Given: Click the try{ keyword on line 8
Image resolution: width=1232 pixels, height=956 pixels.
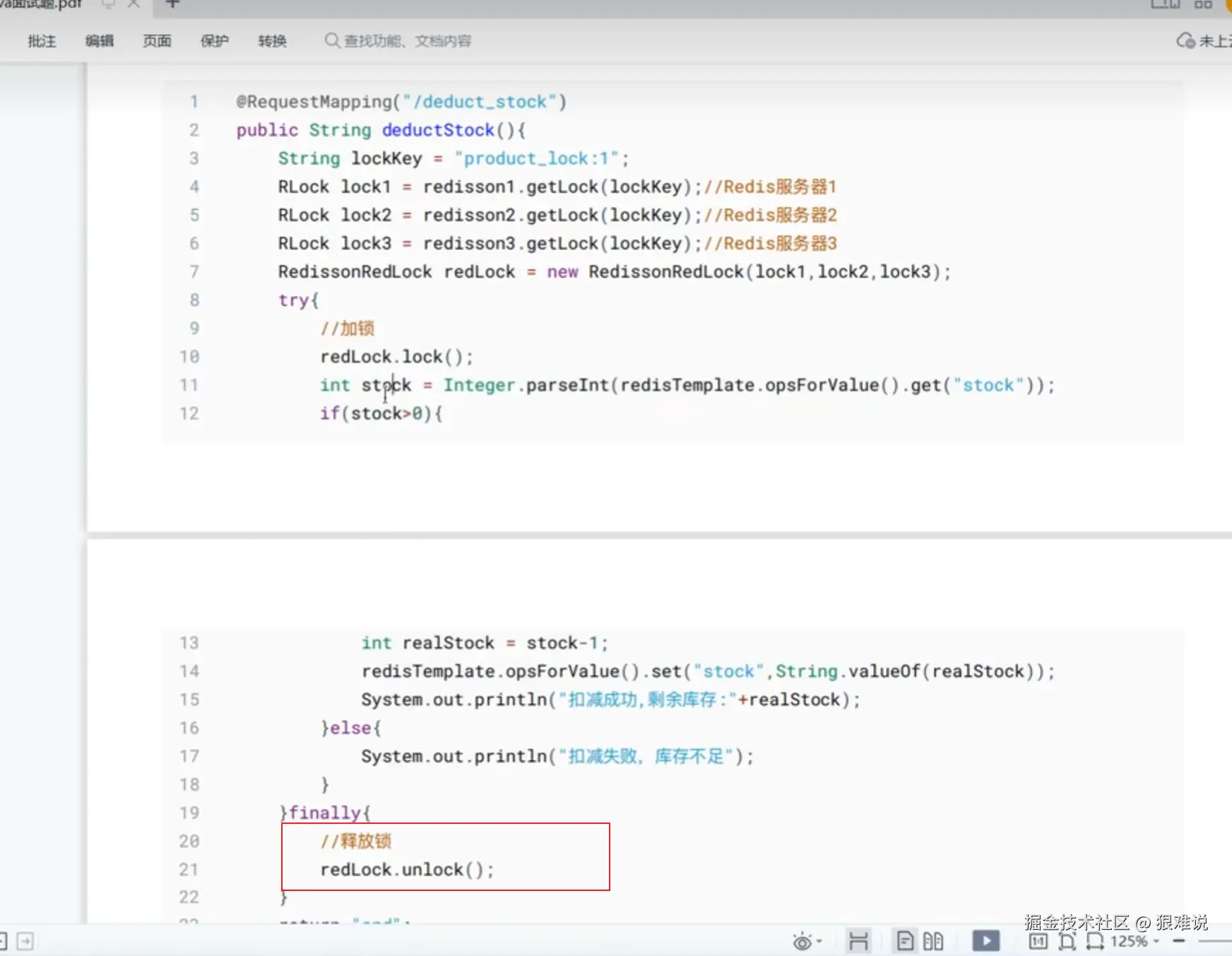Looking at the screenshot, I should coord(299,300).
